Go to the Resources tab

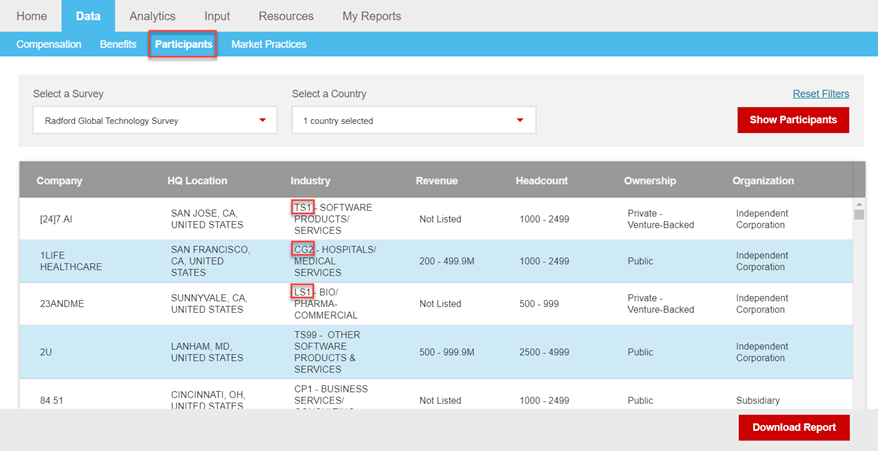[286, 16]
